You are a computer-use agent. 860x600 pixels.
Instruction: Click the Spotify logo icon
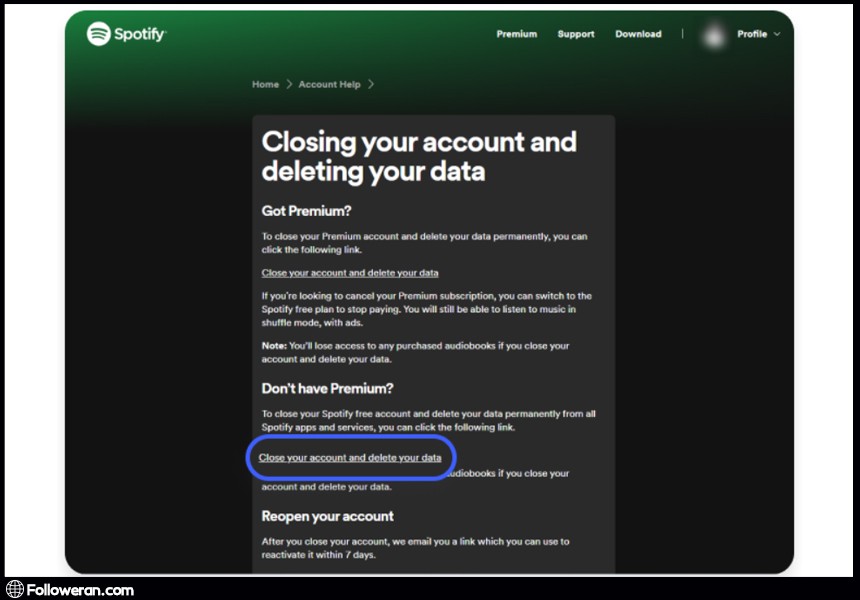(x=98, y=34)
